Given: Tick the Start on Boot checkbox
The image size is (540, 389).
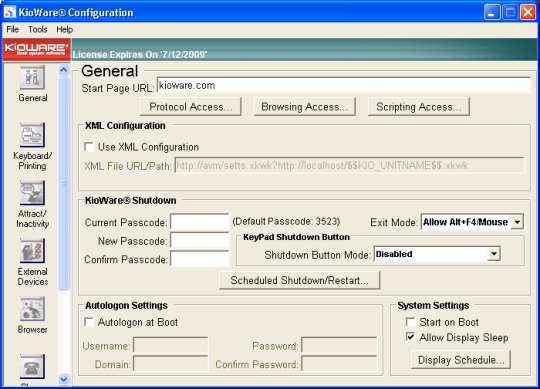Looking at the screenshot, I should 410,322.
